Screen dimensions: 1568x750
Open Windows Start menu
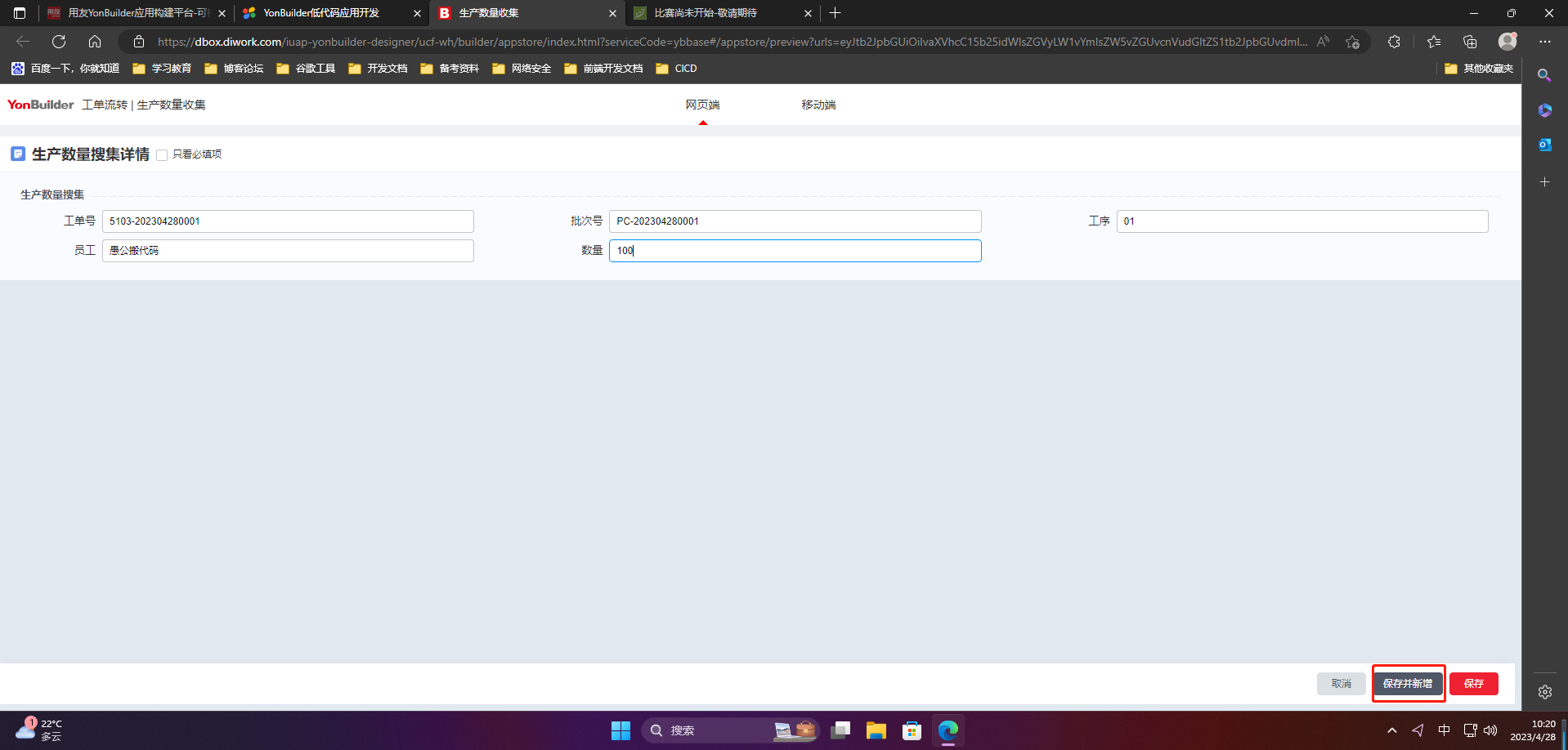point(620,730)
